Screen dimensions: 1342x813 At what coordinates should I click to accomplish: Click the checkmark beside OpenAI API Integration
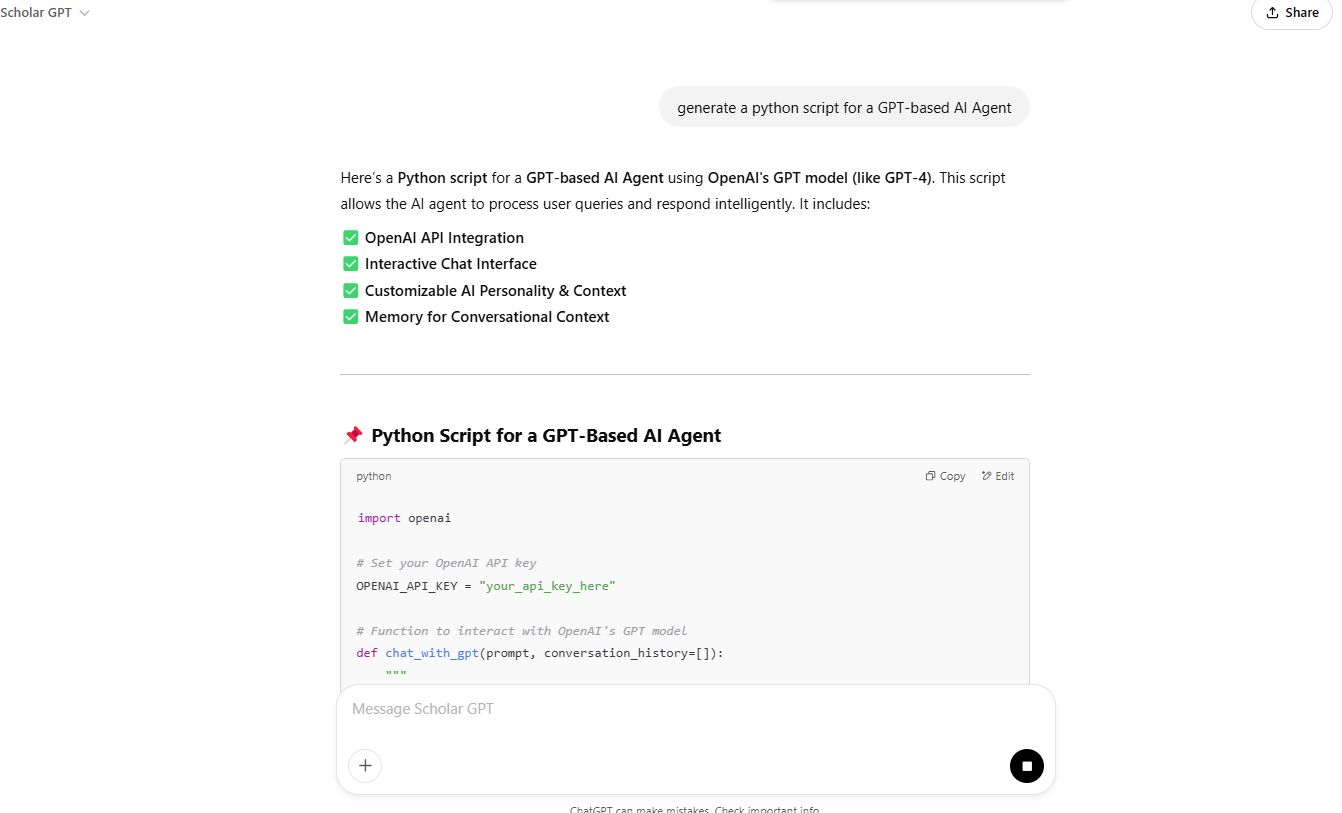pyautogui.click(x=351, y=238)
